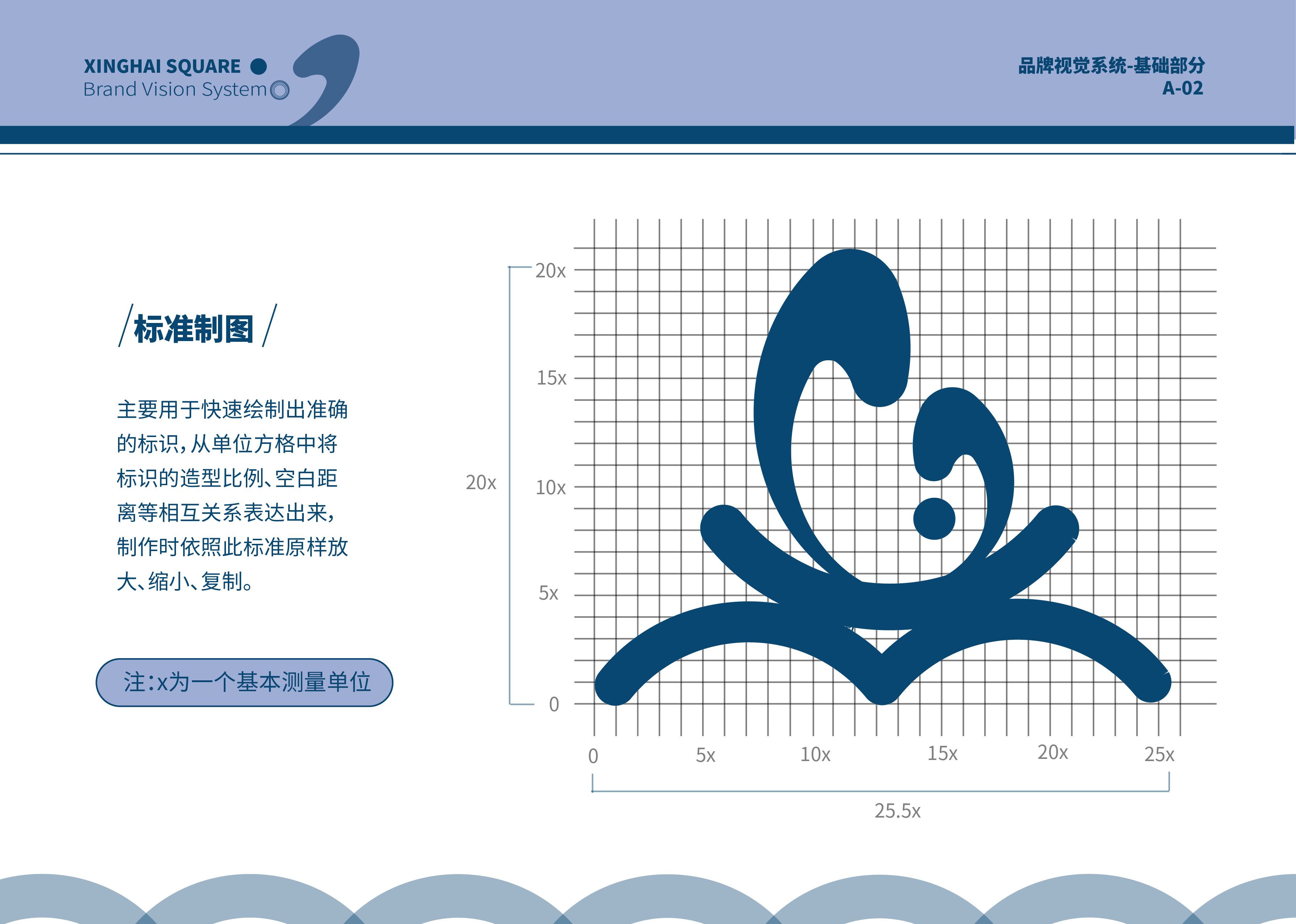Click the "5x" horizontal axis label
Screen dimensions: 1296x924
click(705, 755)
